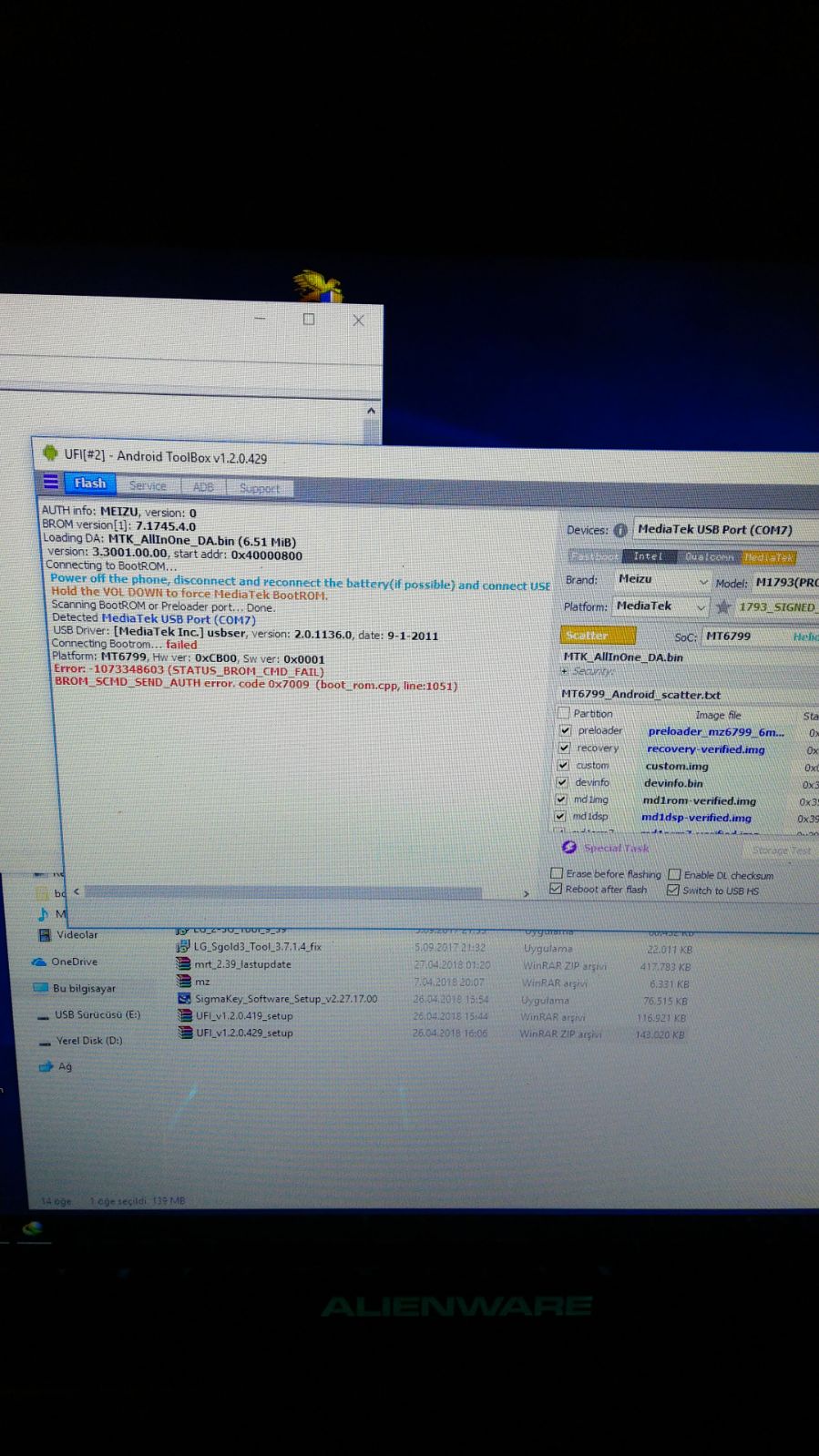The height and width of the screenshot is (1456, 819).
Task: Click the Storage Test button
Action: (x=782, y=850)
